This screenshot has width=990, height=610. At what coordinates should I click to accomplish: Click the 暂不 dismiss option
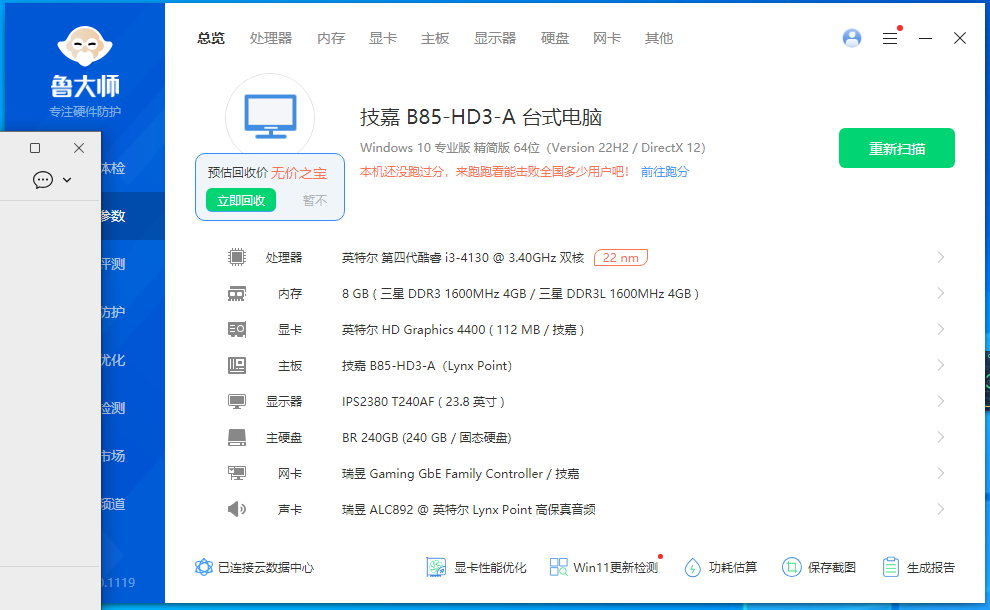coord(315,200)
